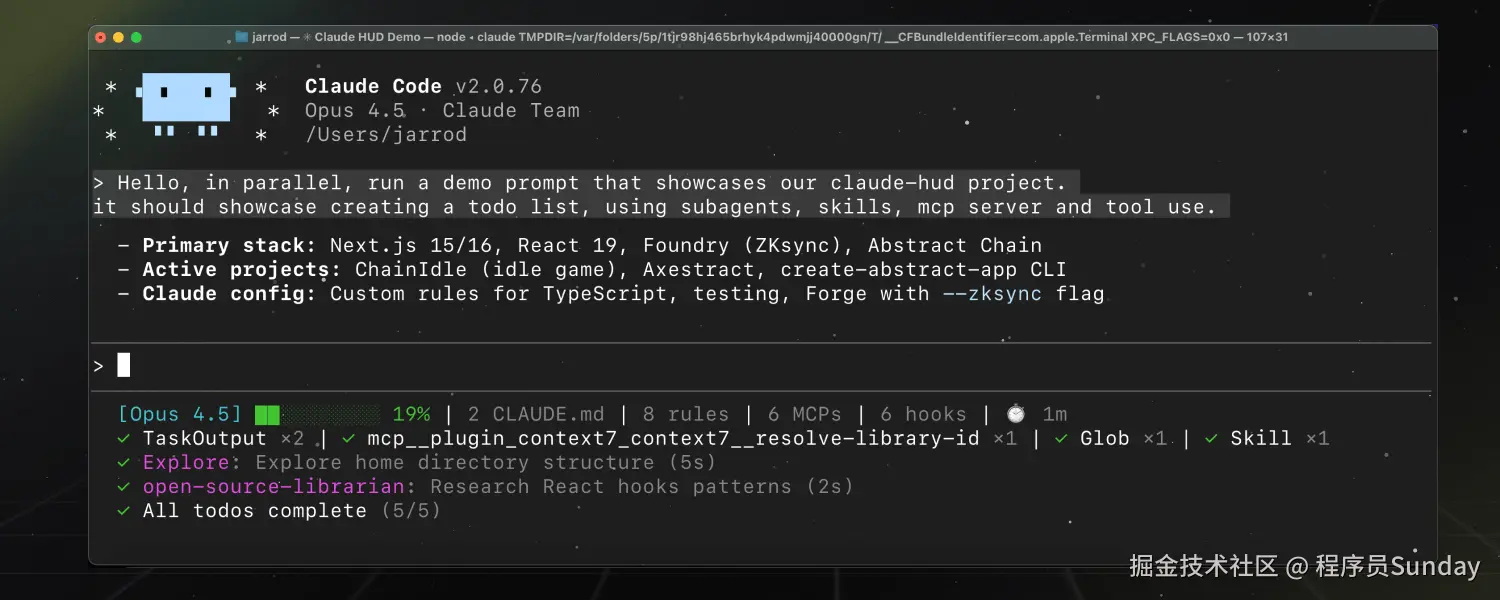Click the terminal window title text
Viewport: 1500px width, 600px height.
pos(769,37)
